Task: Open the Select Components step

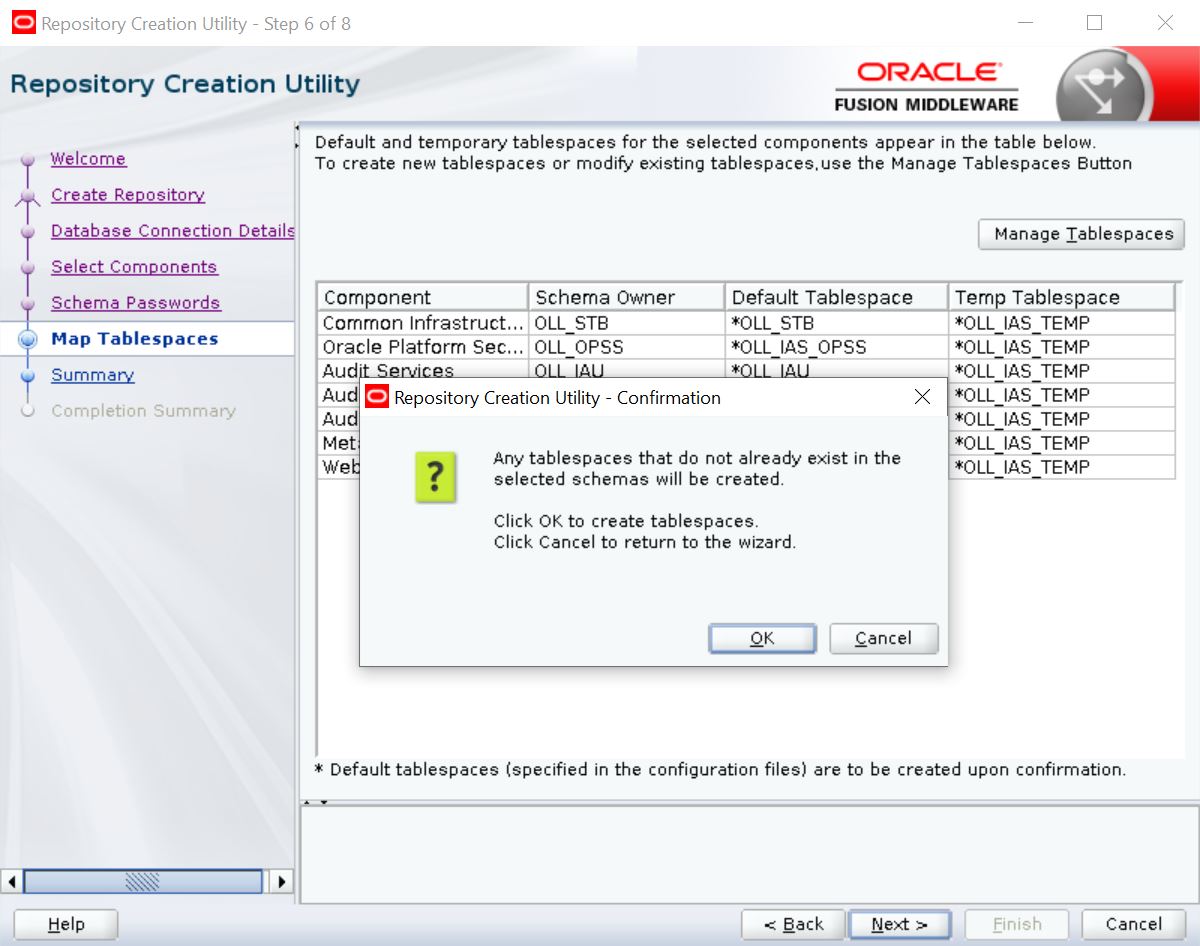Action: click(x=134, y=267)
